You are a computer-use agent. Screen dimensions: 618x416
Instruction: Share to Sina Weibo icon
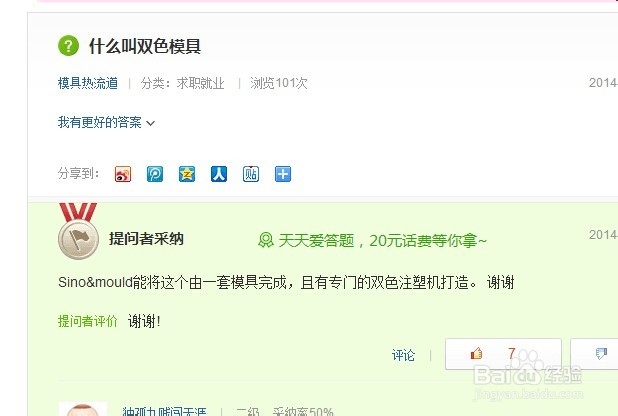pos(123,174)
